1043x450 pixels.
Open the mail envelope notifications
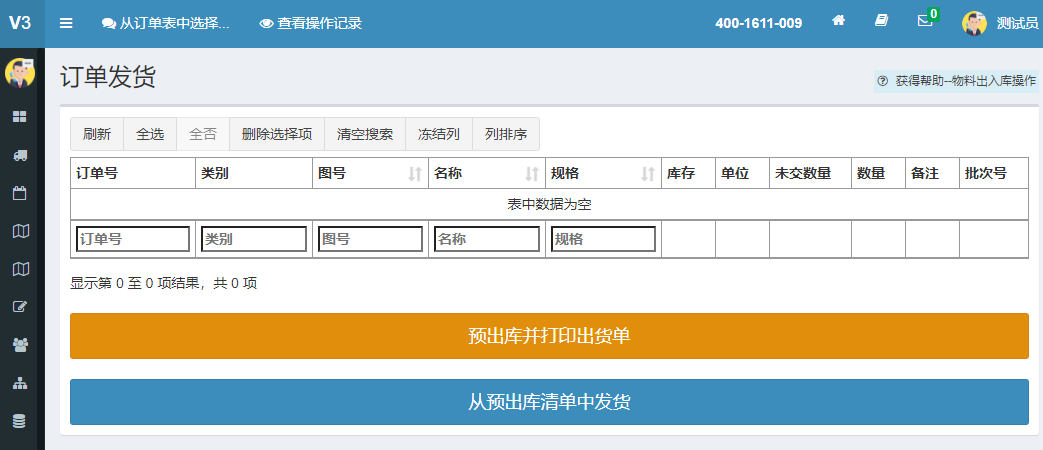click(x=925, y=21)
